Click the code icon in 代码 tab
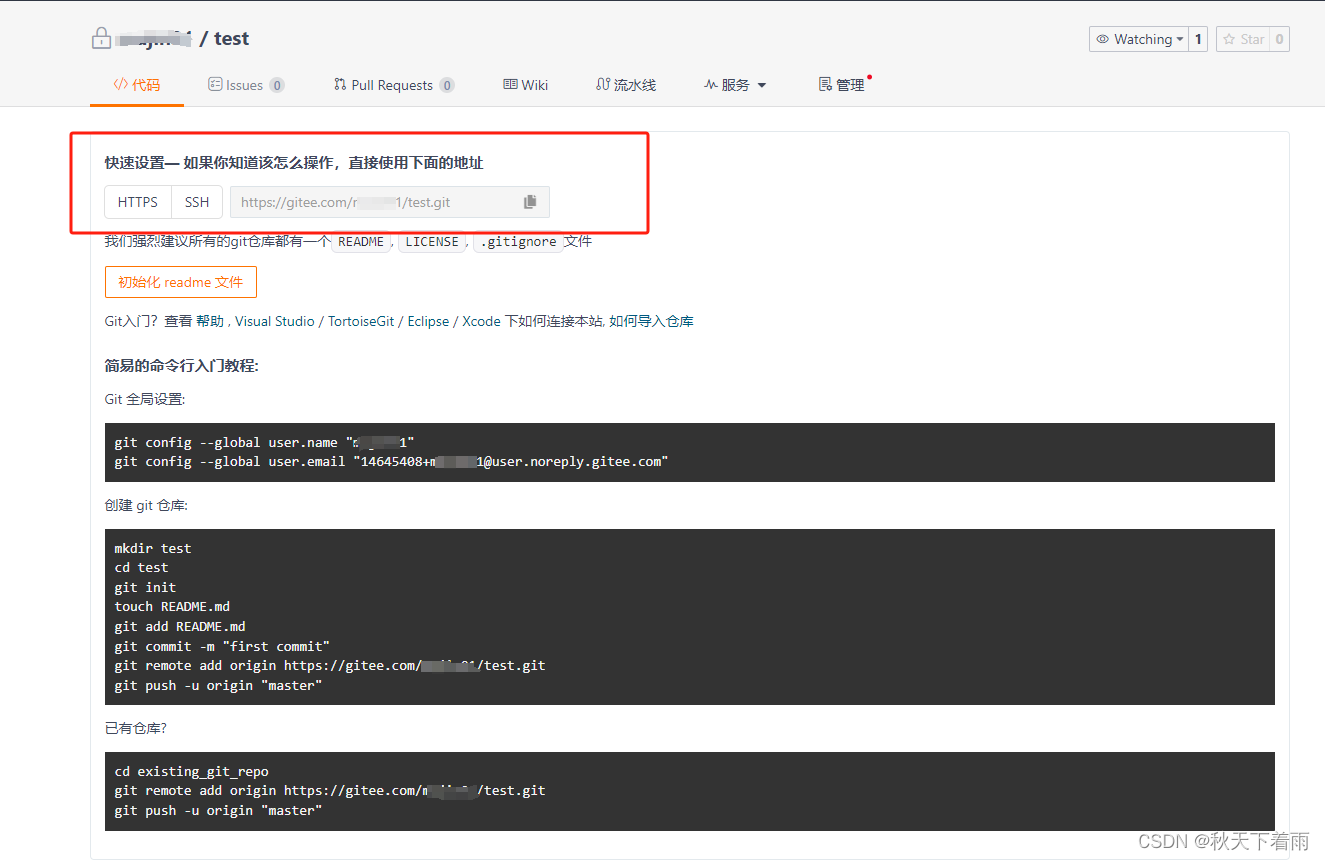Screen dimensions: 1325x860 [x=120, y=85]
